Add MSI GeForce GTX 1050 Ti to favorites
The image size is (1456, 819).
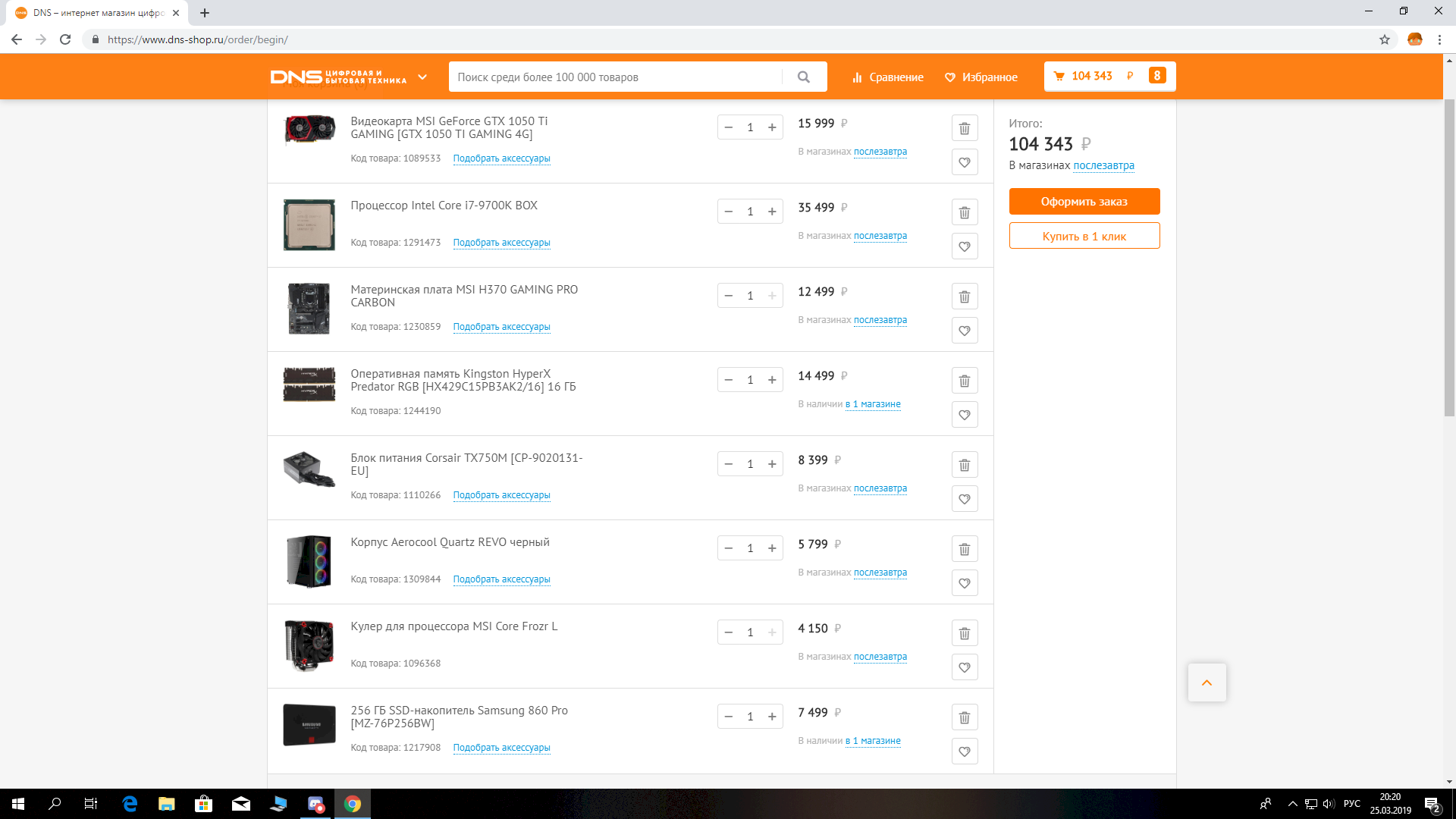click(x=965, y=162)
